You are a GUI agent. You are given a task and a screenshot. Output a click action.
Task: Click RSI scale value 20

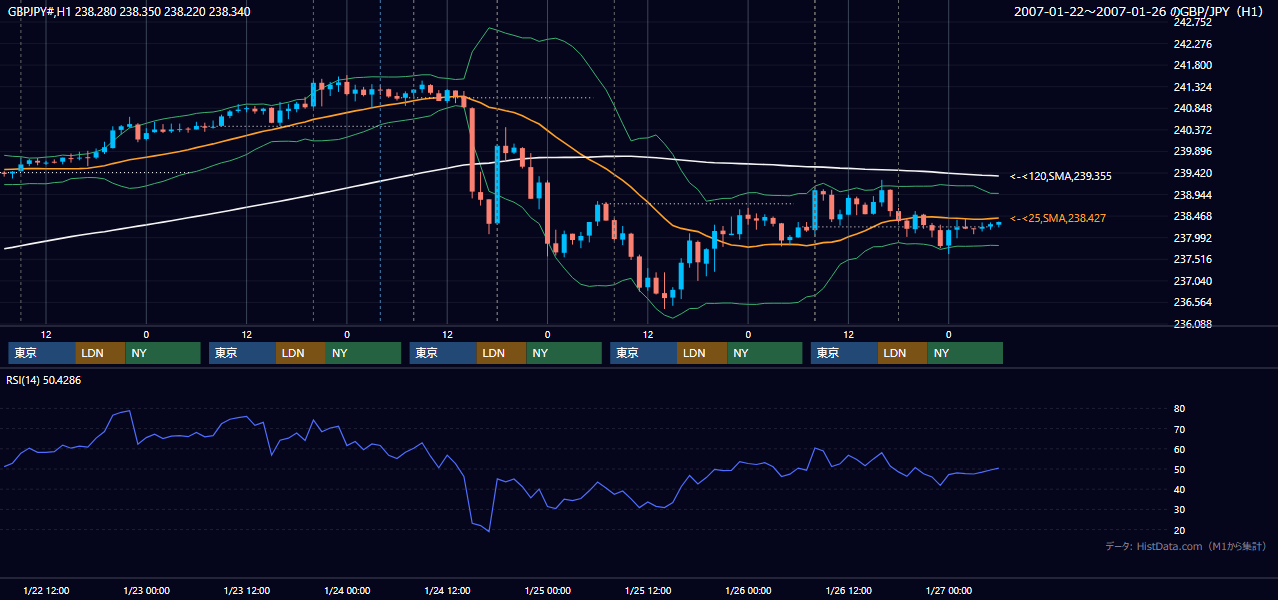click(1179, 530)
